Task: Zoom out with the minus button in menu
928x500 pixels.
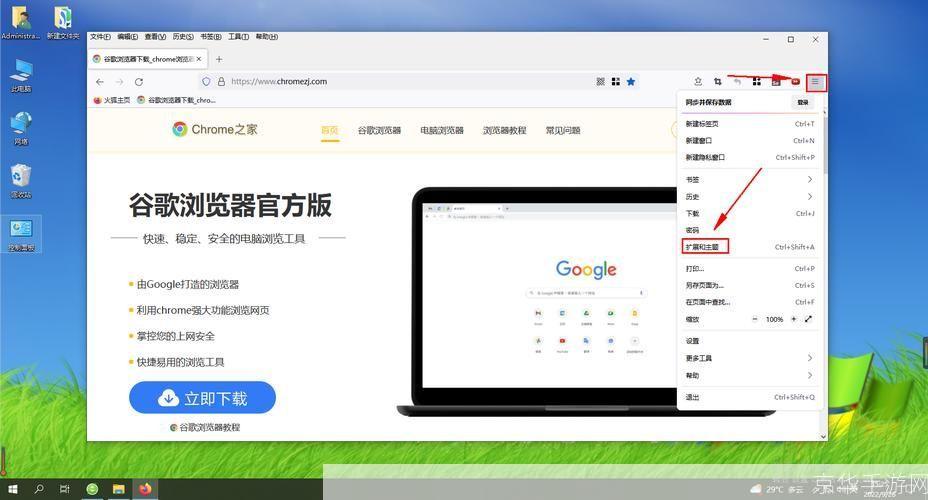Action: click(x=755, y=319)
